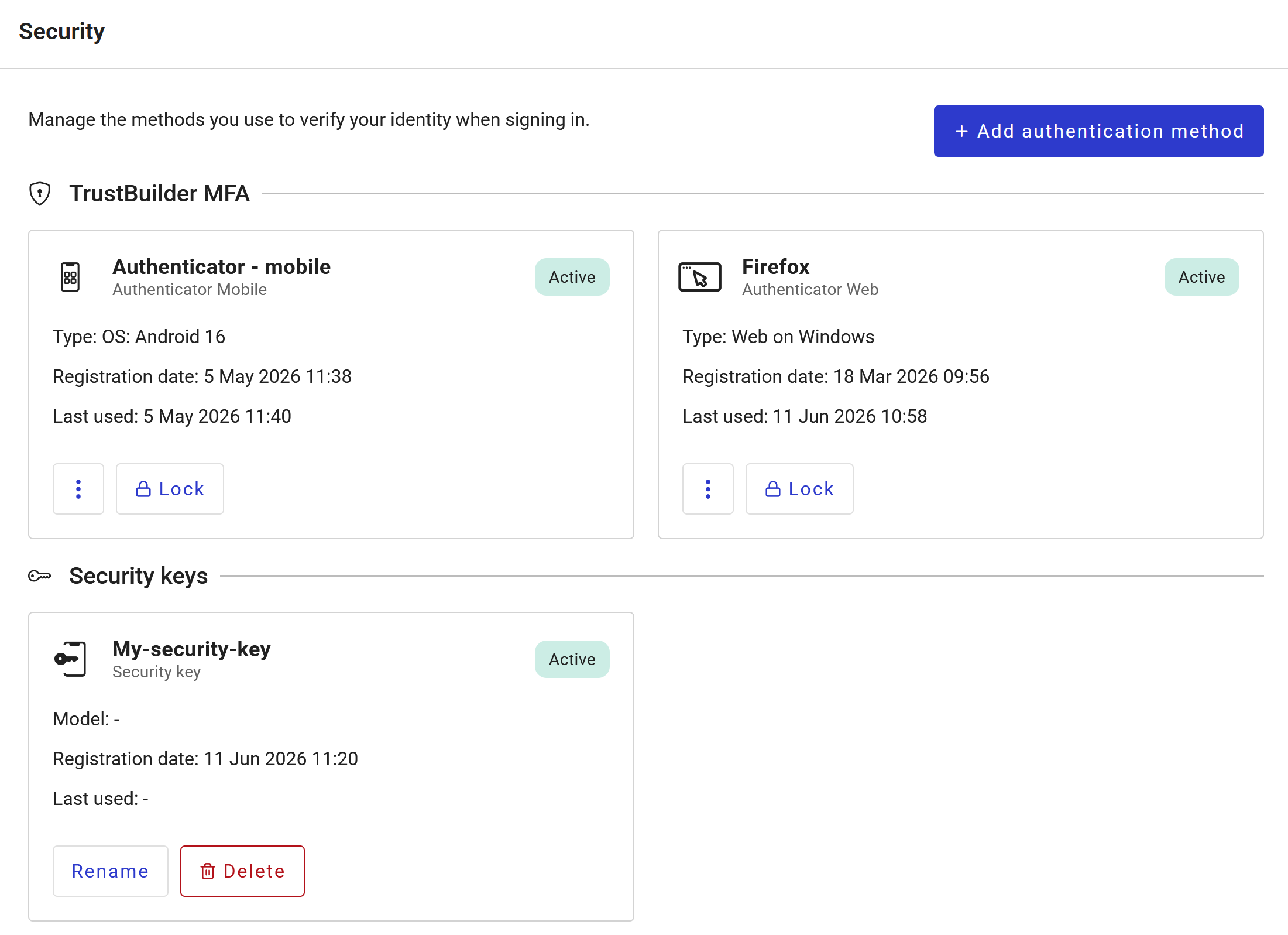Image resolution: width=1288 pixels, height=935 pixels.
Task: Click the Security keys section title
Action: coord(139,576)
